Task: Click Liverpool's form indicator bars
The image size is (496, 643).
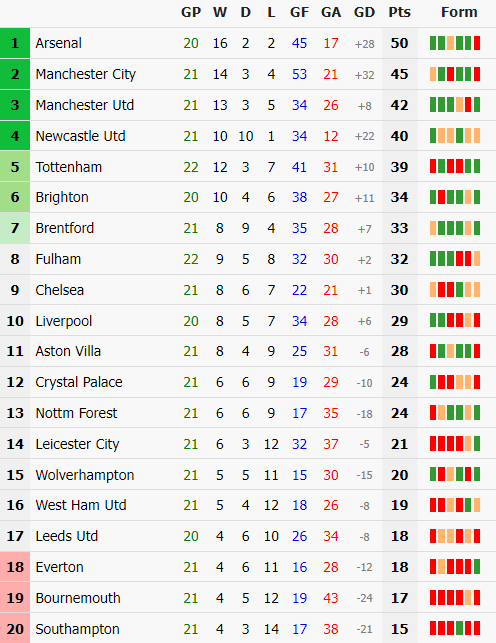Action: tap(455, 320)
